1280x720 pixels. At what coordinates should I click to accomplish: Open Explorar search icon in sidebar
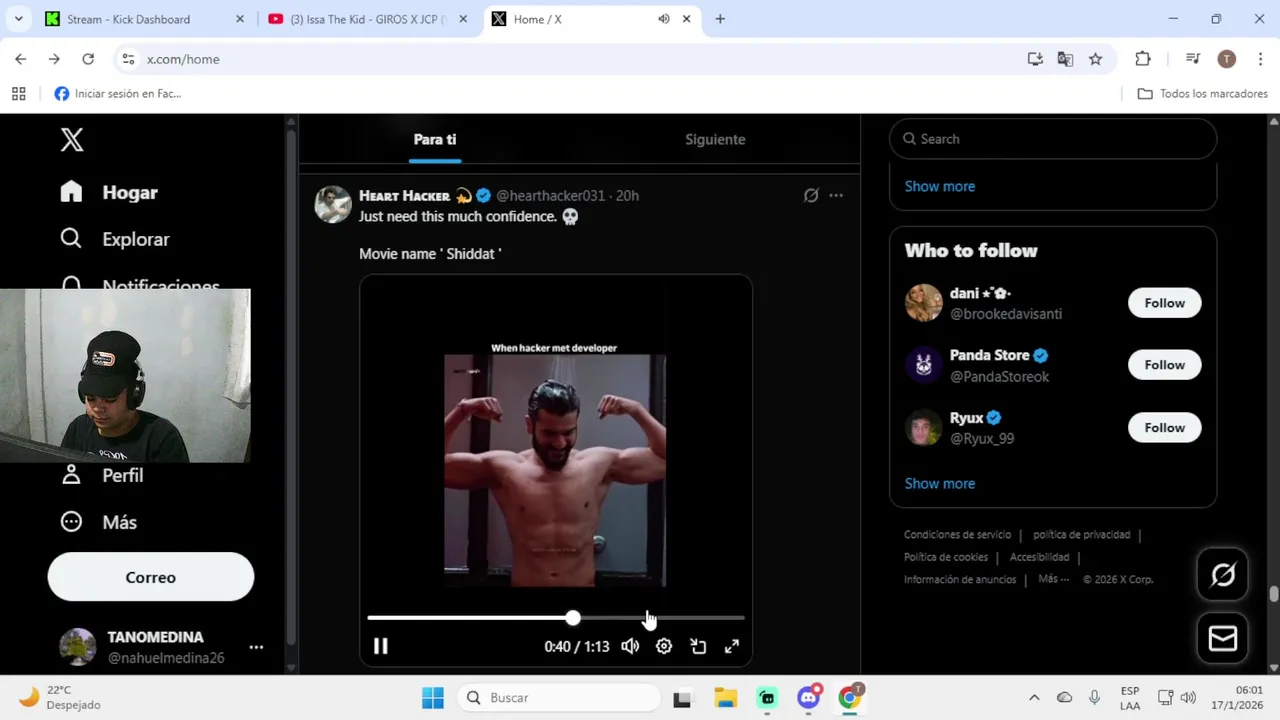click(71, 238)
